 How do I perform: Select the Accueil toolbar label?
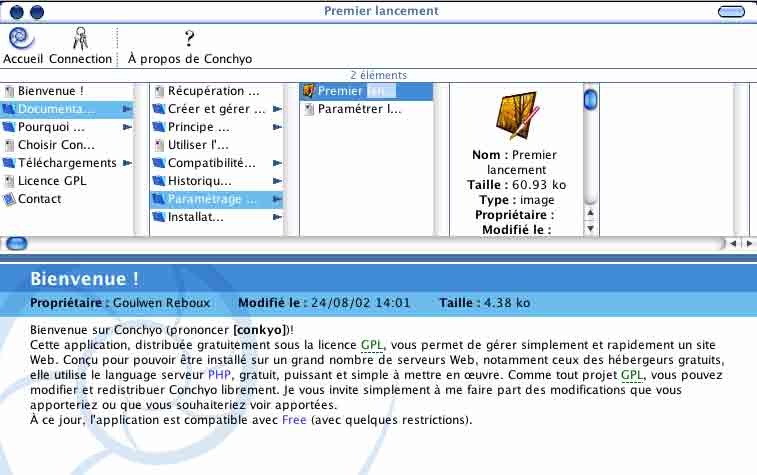23,59
